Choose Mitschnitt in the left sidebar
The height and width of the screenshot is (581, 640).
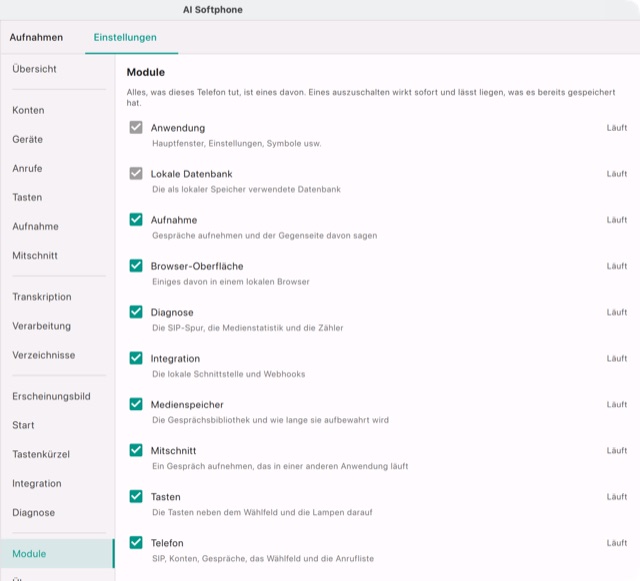(35, 256)
